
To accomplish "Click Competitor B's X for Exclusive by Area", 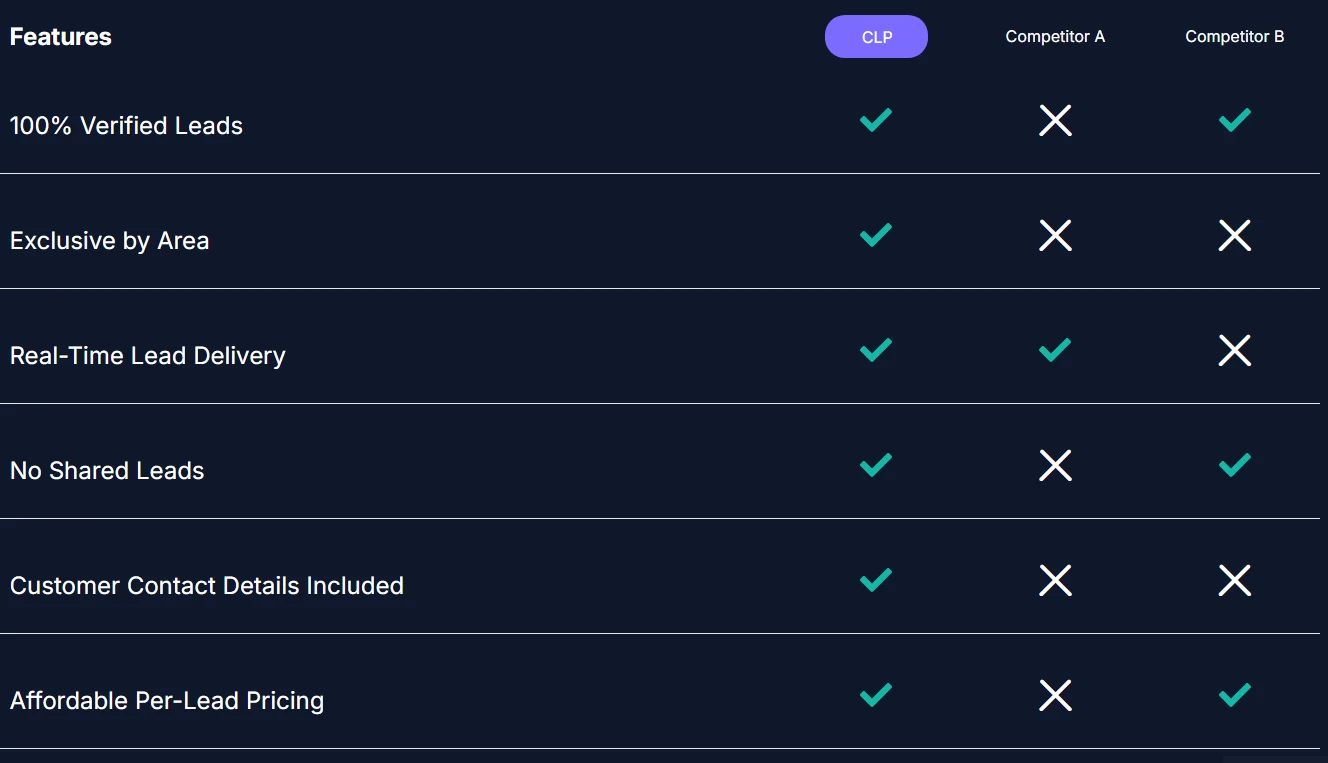I will tap(1235, 236).
